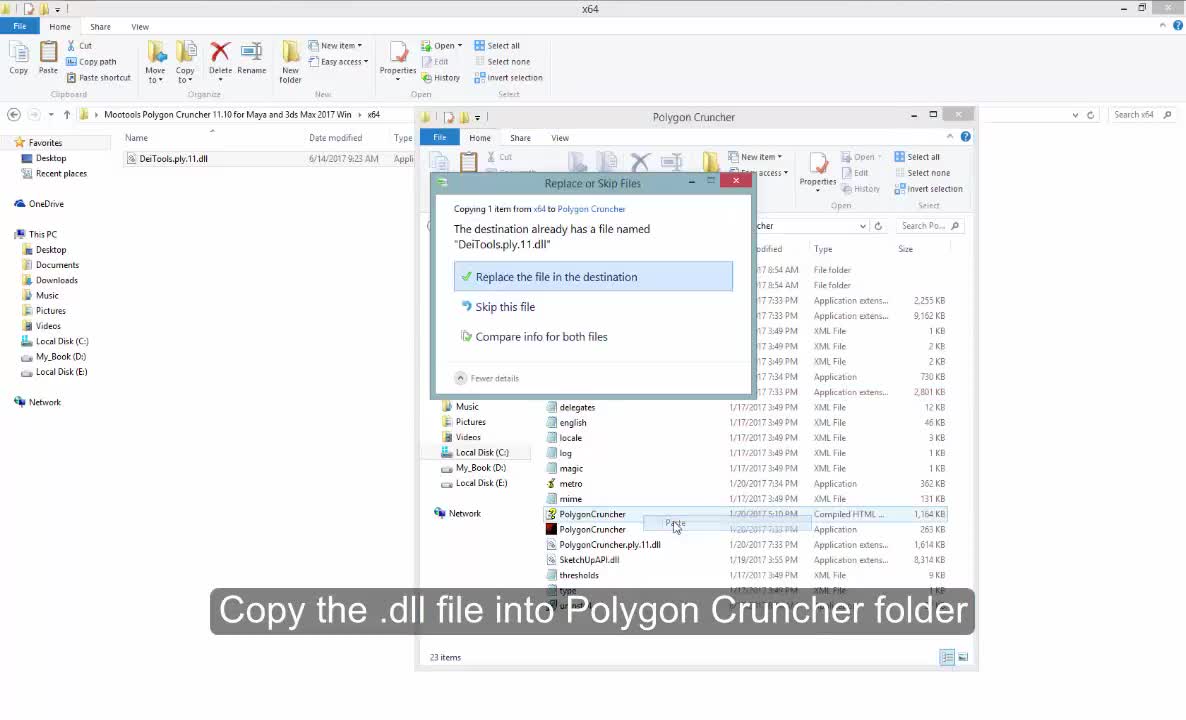Click Select all in x64 ribbon
Viewport: 1186px width, 720px height.
pos(497,45)
